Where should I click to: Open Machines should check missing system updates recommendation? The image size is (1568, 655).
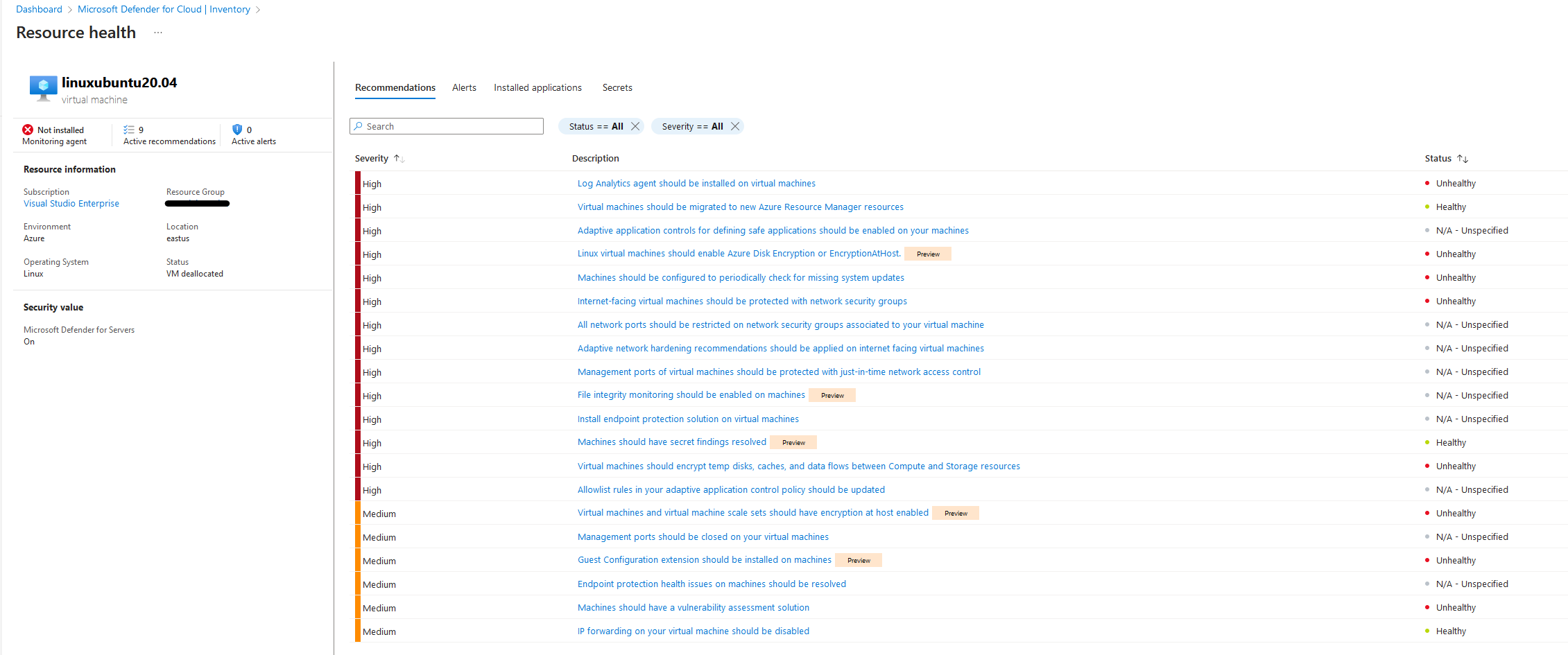pos(741,278)
